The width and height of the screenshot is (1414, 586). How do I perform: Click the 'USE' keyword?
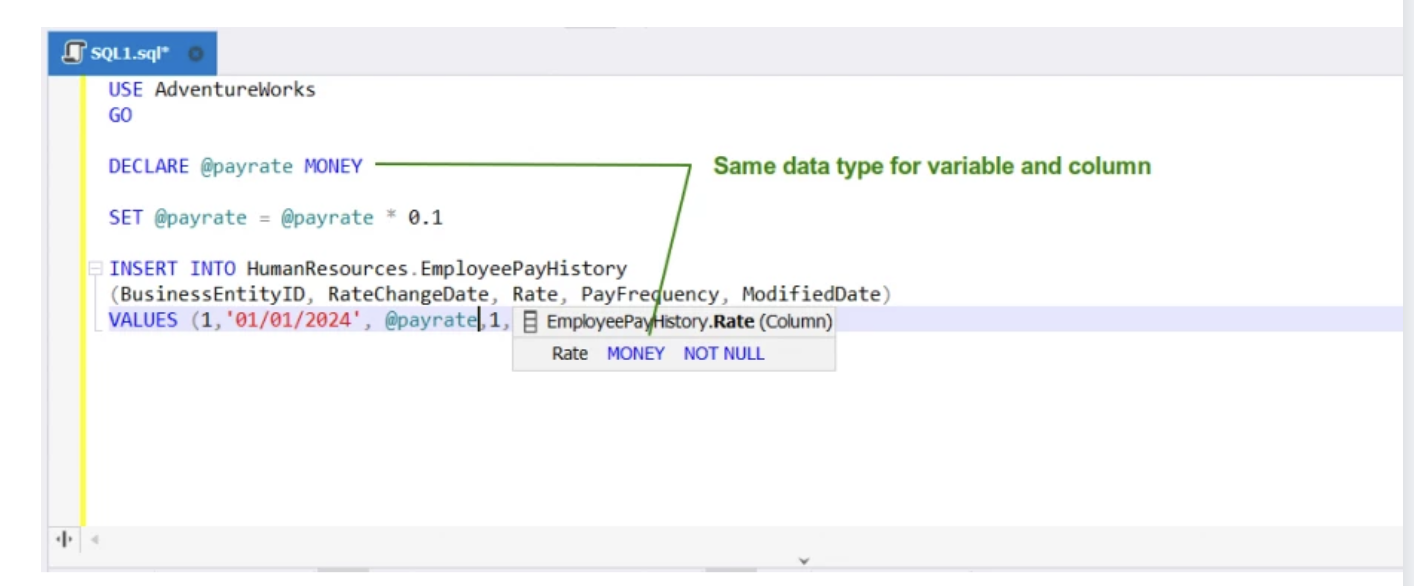pyautogui.click(x=126, y=89)
